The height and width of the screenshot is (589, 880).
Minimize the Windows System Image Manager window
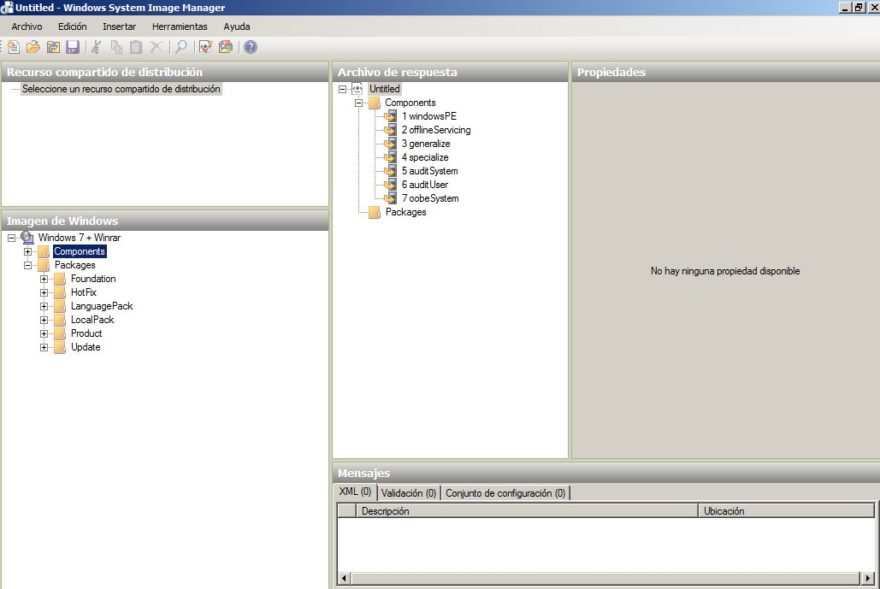pyautogui.click(x=846, y=7)
